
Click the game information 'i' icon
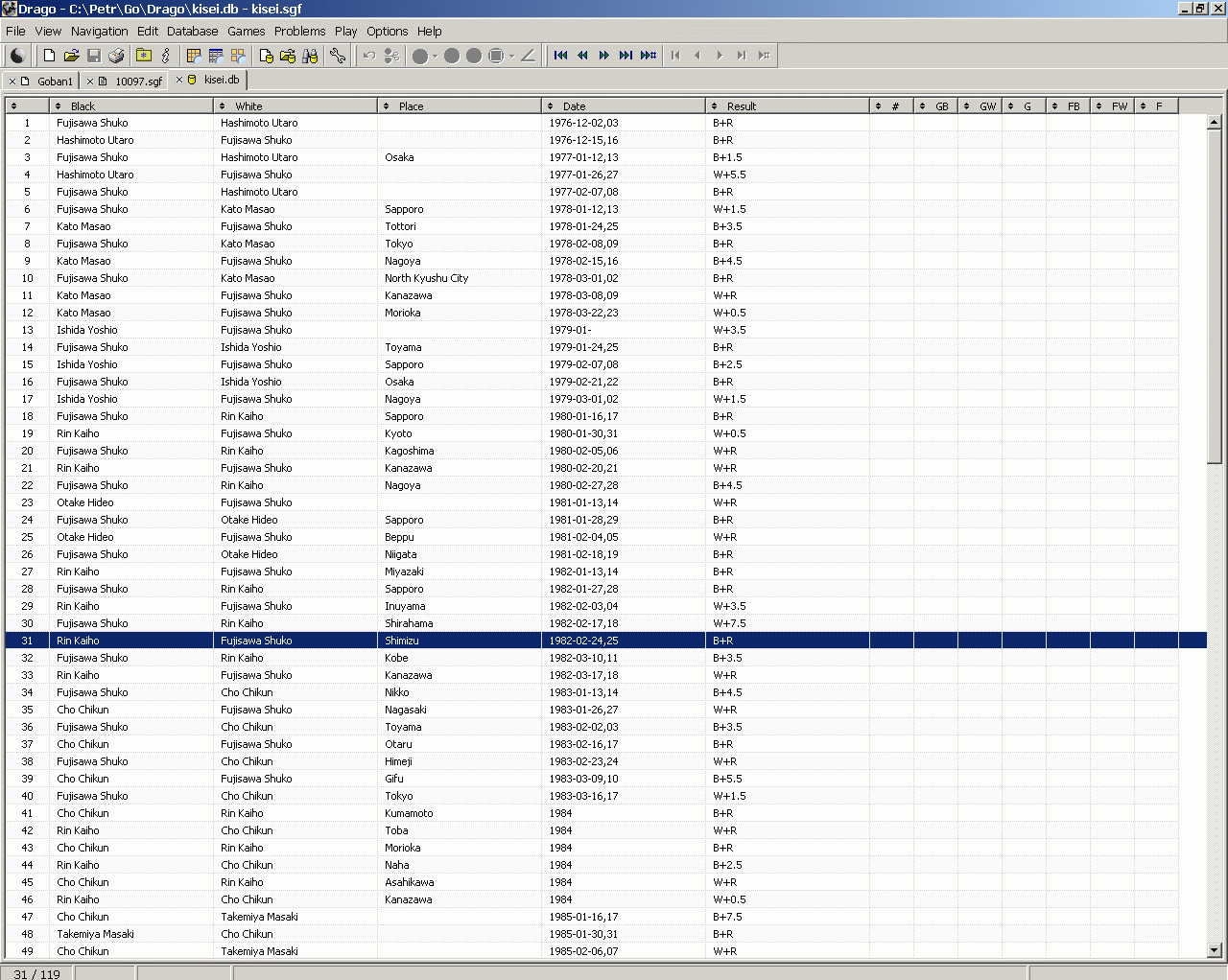click(166, 56)
